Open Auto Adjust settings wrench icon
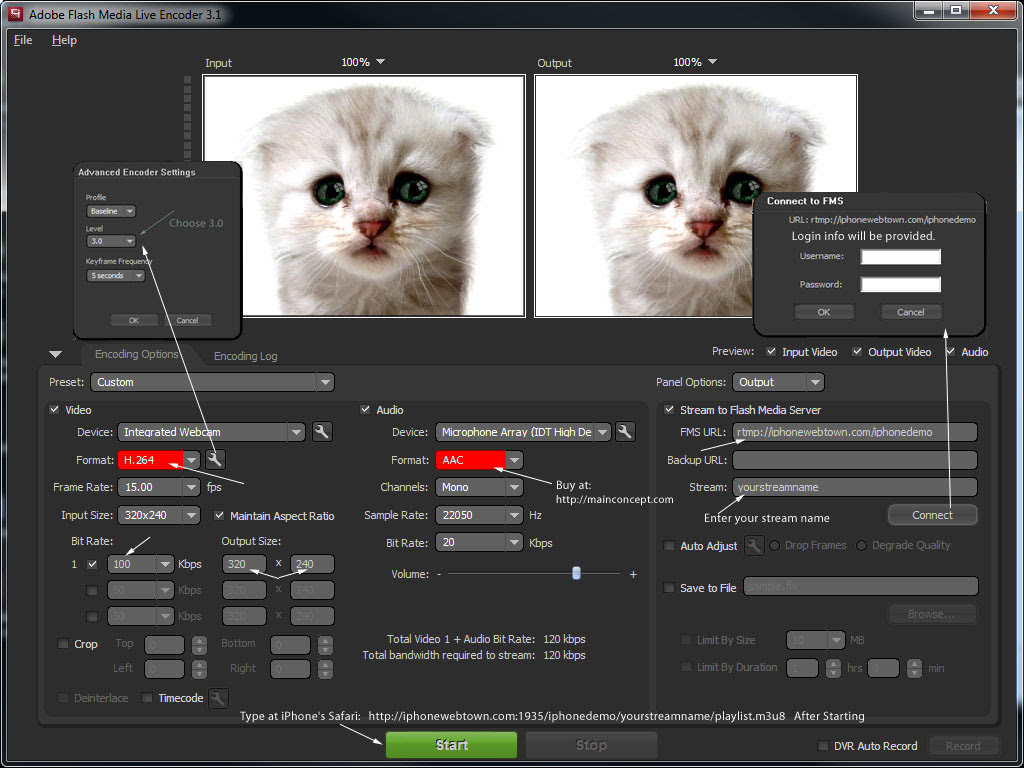Image resolution: width=1024 pixels, height=768 pixels. tap(754, 545)
